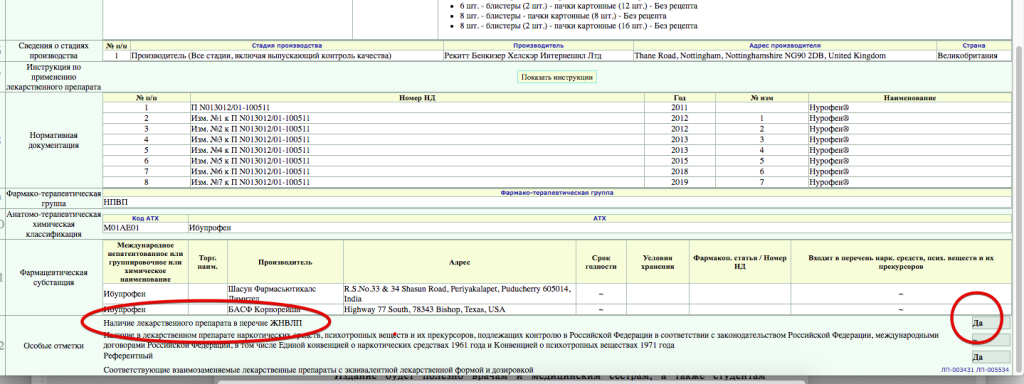
Task: Select 'Адрес производителя' column header
Action: pos(784,46)
